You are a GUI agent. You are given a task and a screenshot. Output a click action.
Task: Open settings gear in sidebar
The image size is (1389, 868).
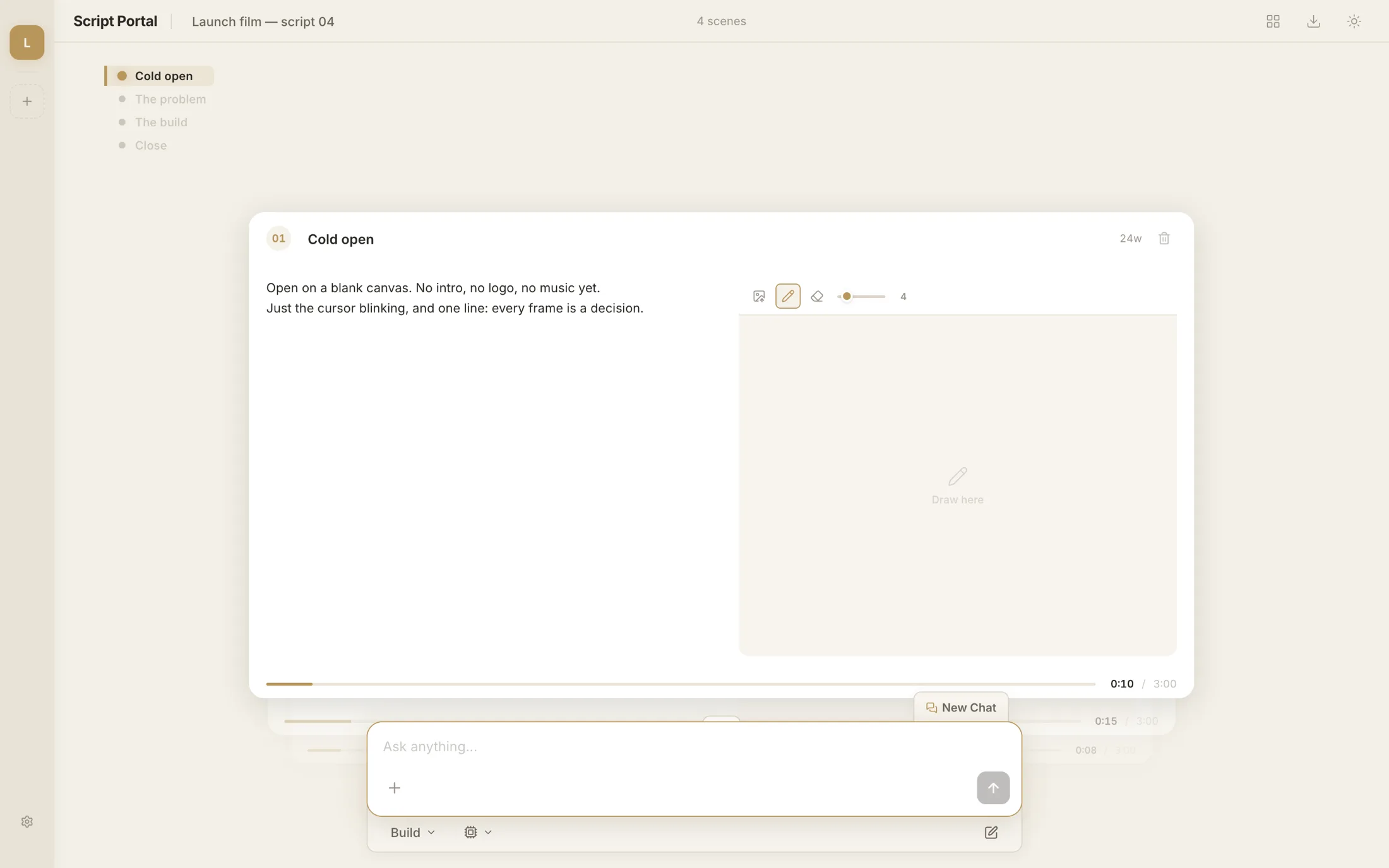[x=27, y=821]
